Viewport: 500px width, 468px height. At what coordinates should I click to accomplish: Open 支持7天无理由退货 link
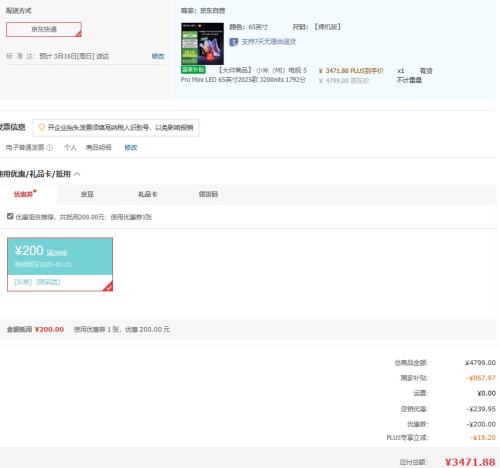[x=269, y=42]
